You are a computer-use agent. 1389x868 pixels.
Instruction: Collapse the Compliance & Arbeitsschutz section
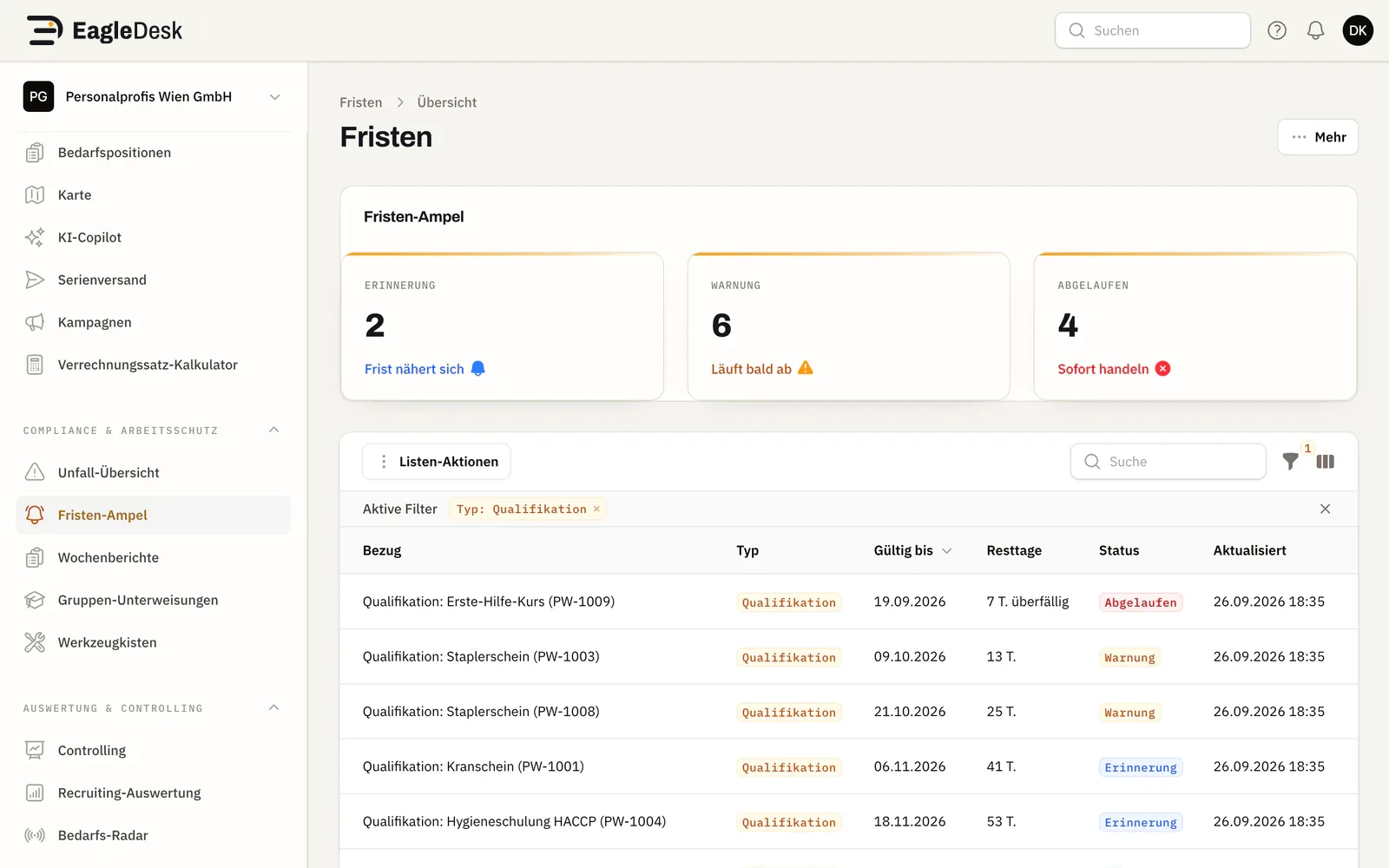coord(274,431)
